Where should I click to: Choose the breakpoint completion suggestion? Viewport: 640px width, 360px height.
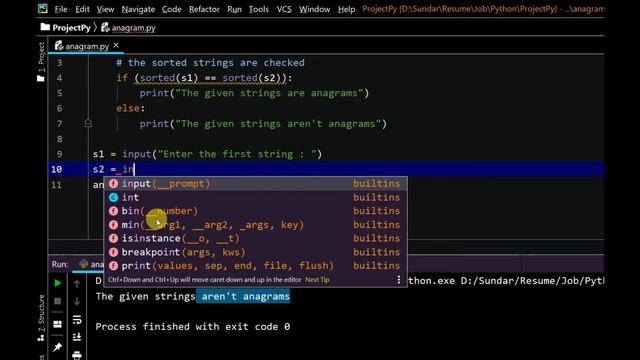point(256,252)
